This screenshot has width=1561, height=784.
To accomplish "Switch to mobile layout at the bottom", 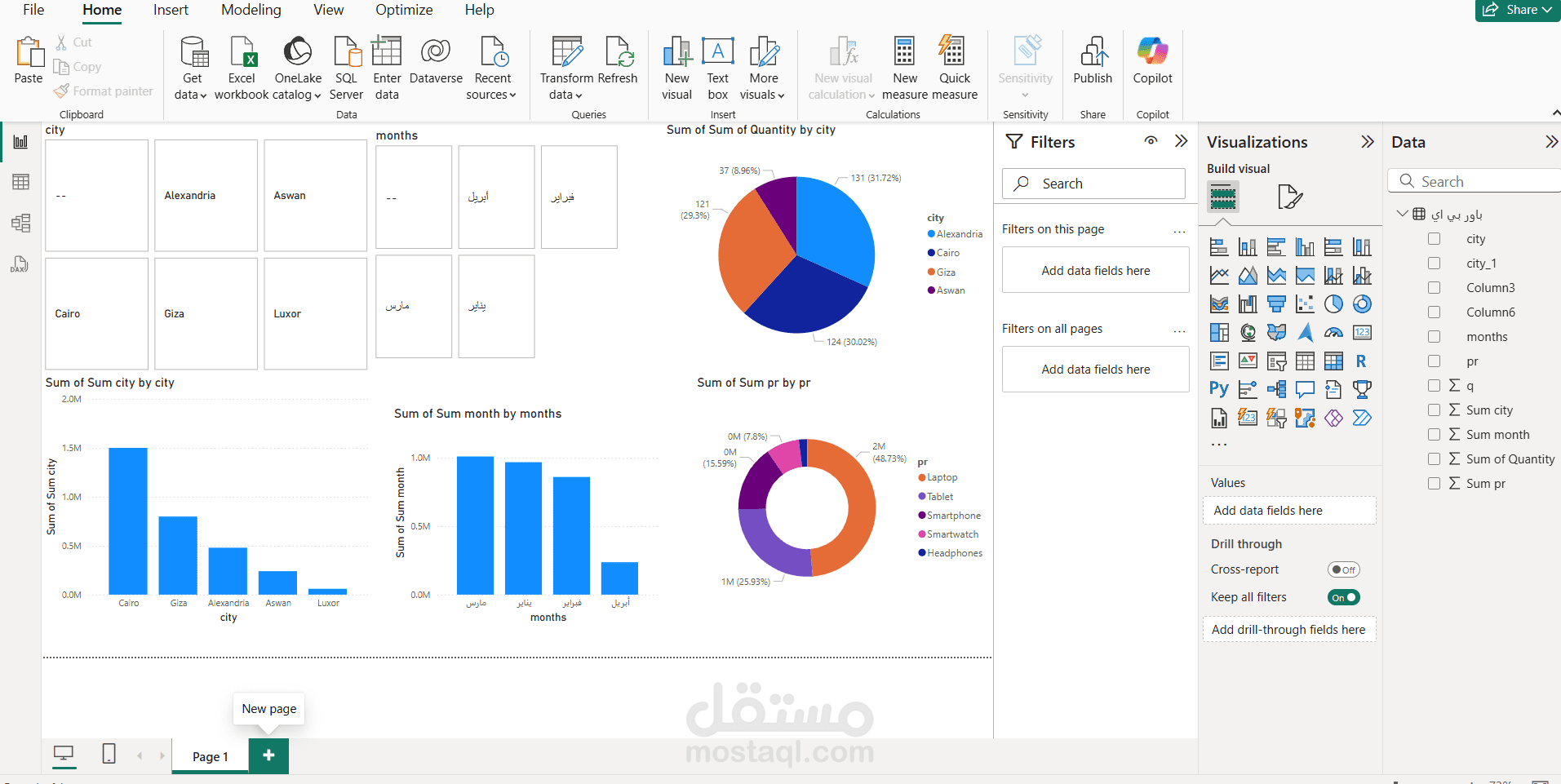I will pos(109,754).
